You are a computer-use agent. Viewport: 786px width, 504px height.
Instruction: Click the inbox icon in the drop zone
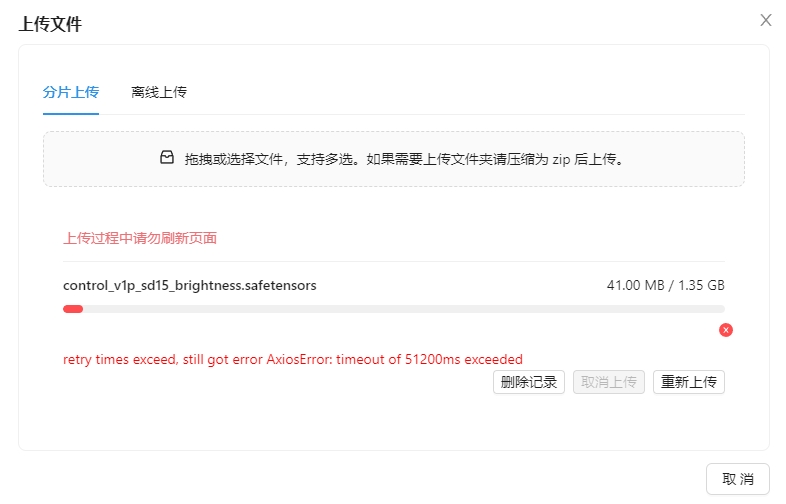167,157
